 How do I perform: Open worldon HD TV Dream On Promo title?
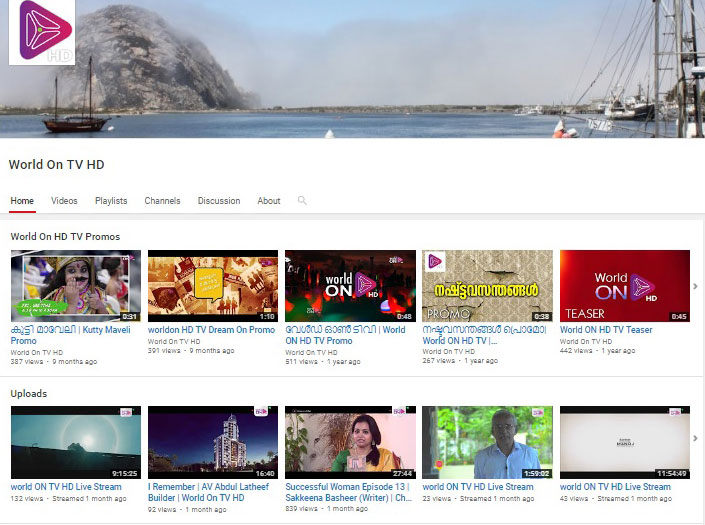[x=211, y=330]
